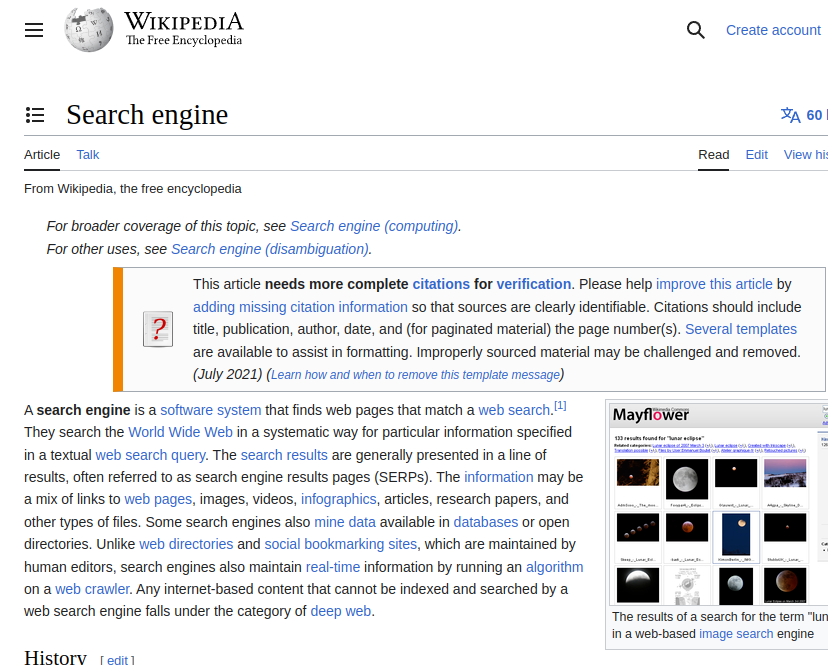The width and height of the screenshot is (828, 665).
Task: Open the web crawler link
Action: [92, 589]
